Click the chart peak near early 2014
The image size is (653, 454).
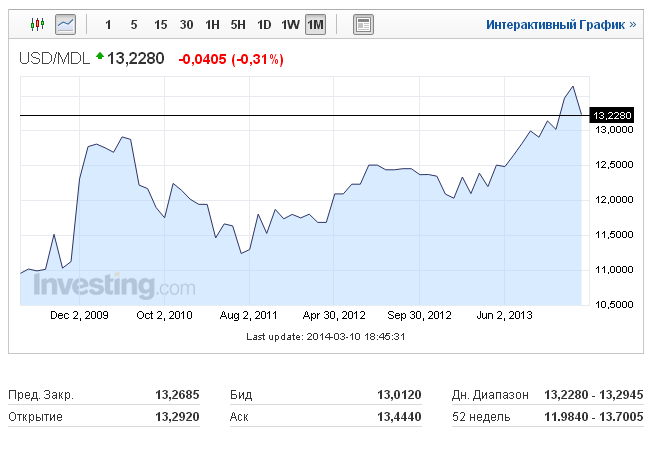(x=573, y=87)
